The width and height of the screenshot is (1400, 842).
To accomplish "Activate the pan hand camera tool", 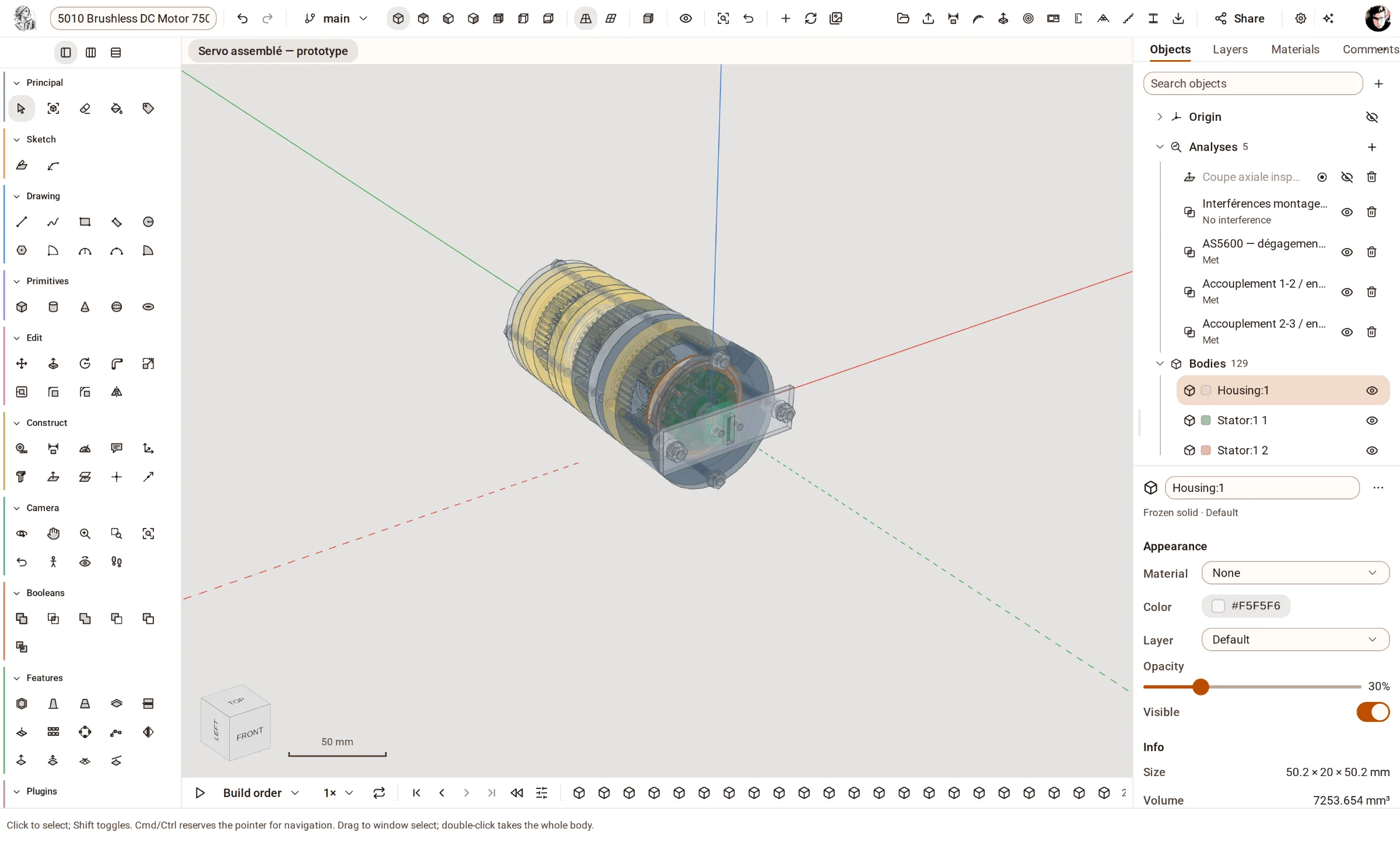I will (x=53, y=533).
